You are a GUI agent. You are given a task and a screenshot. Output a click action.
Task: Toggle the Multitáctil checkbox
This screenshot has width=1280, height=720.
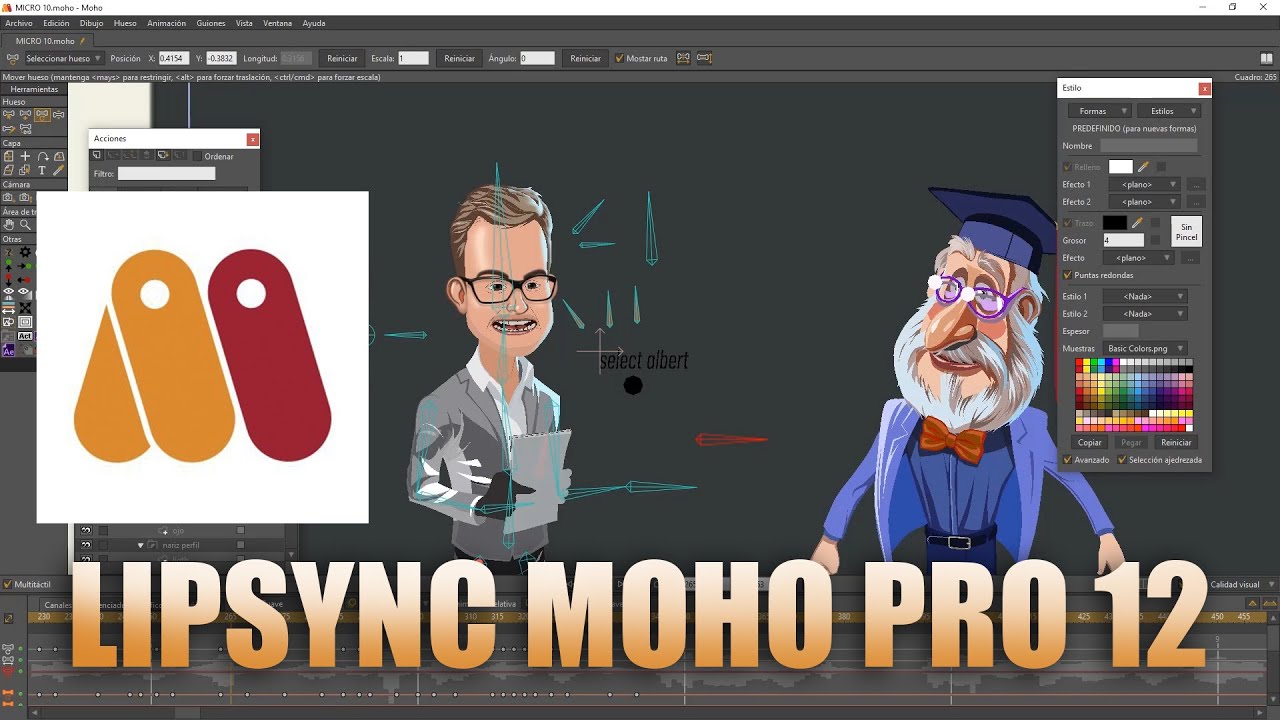tap(7, 584)
